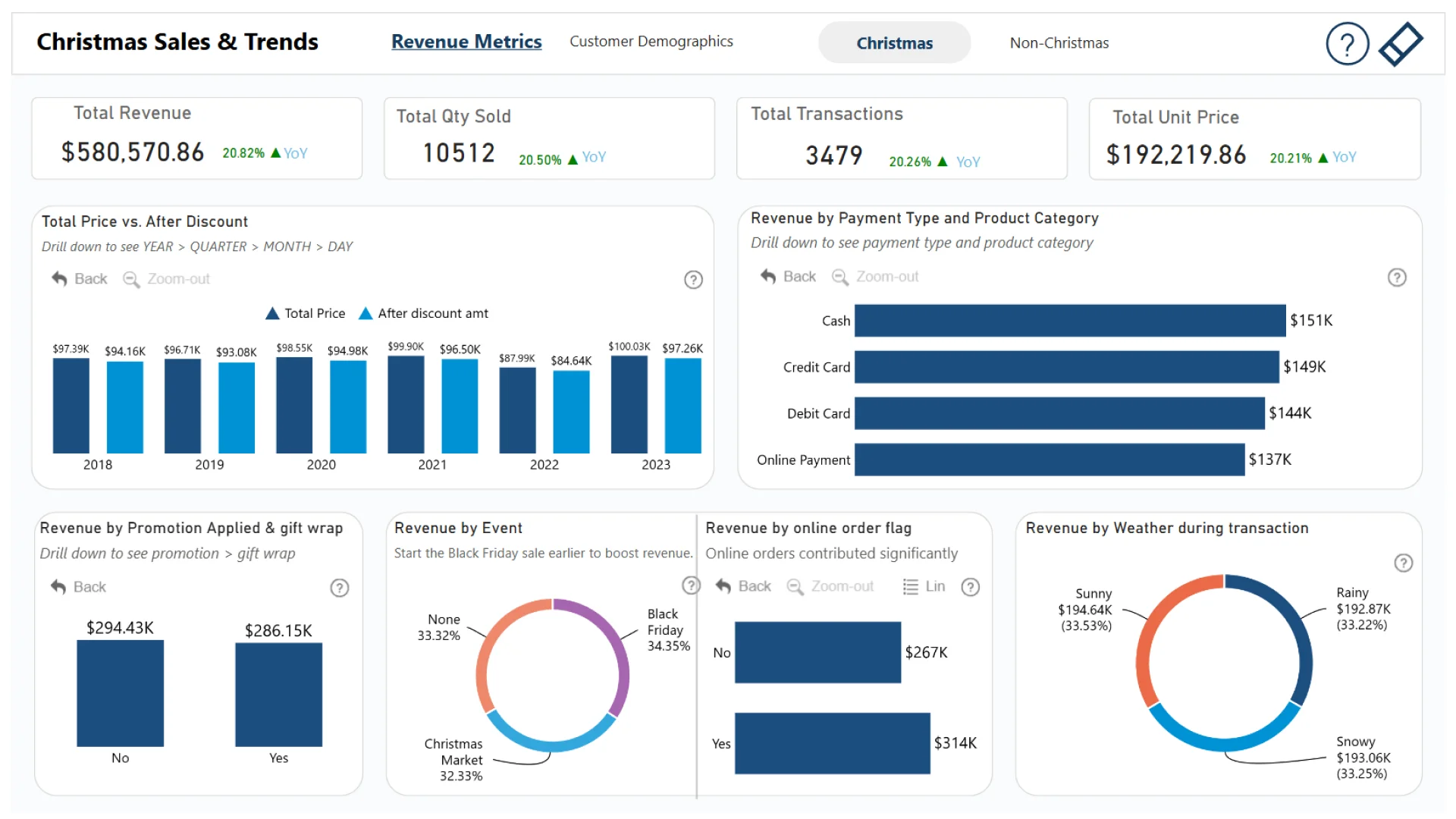Open help icon in Revenue by online order flag
This screenshot has height=819, width=1456.
[971, 587]
